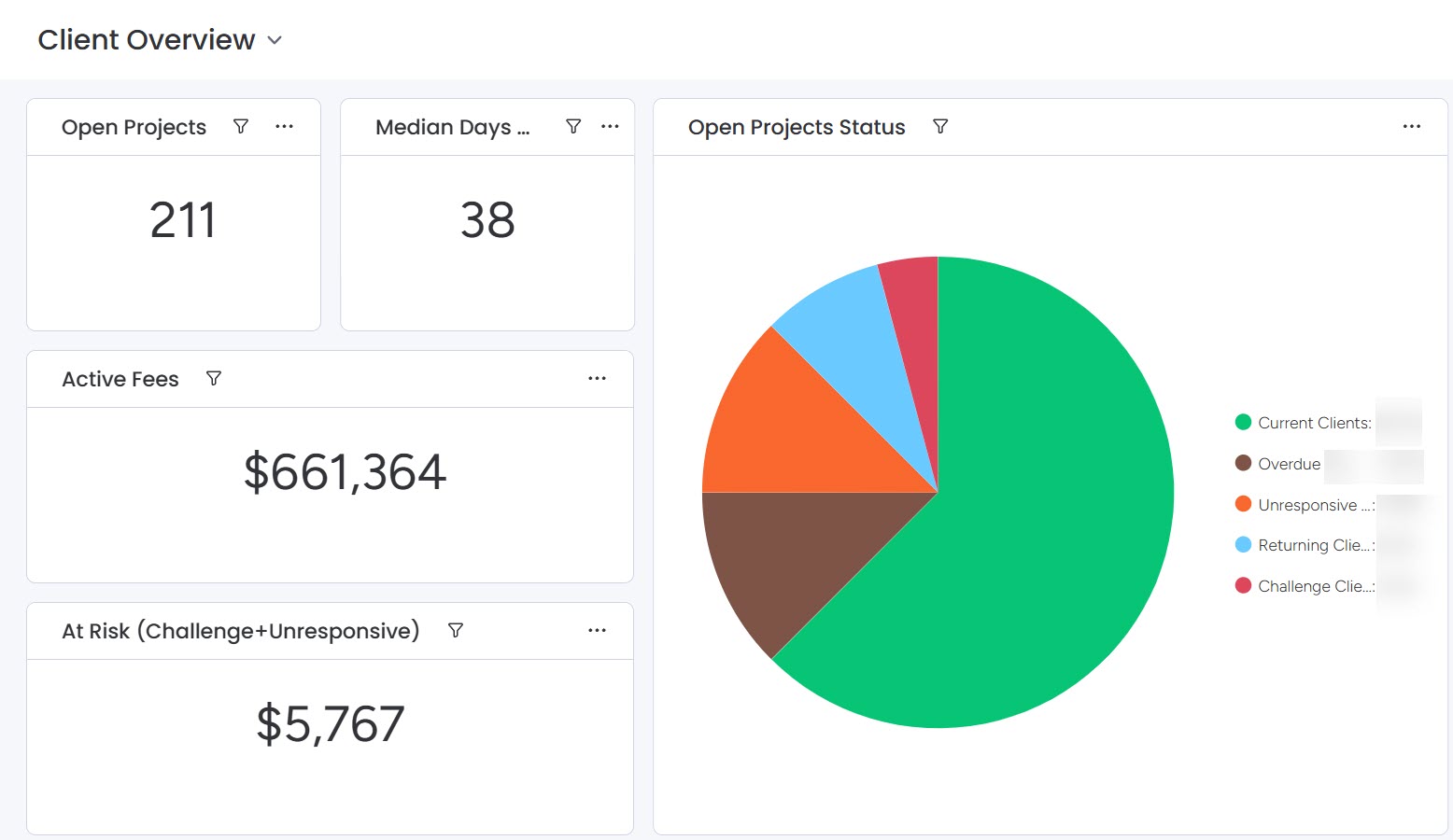The width and height of the screenshot is (1453, 840).
Task: Click the ellipsis on the At Risk widget
Action: tap(598, 630)
